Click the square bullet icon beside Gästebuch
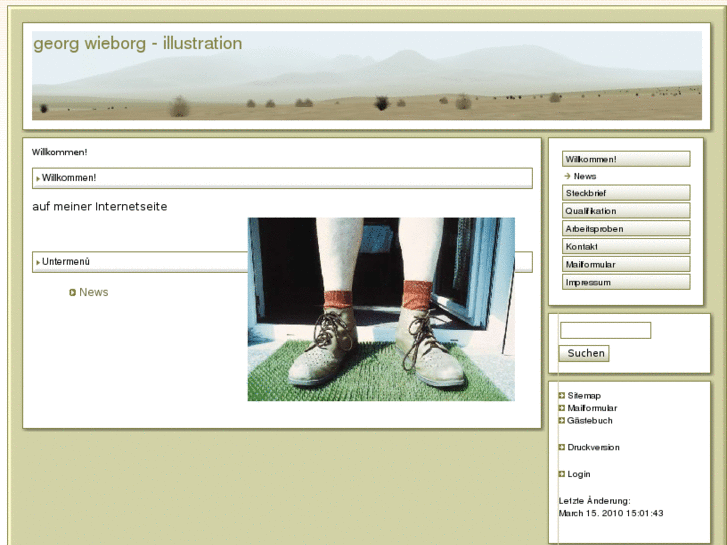 click(x=561, y=421)
